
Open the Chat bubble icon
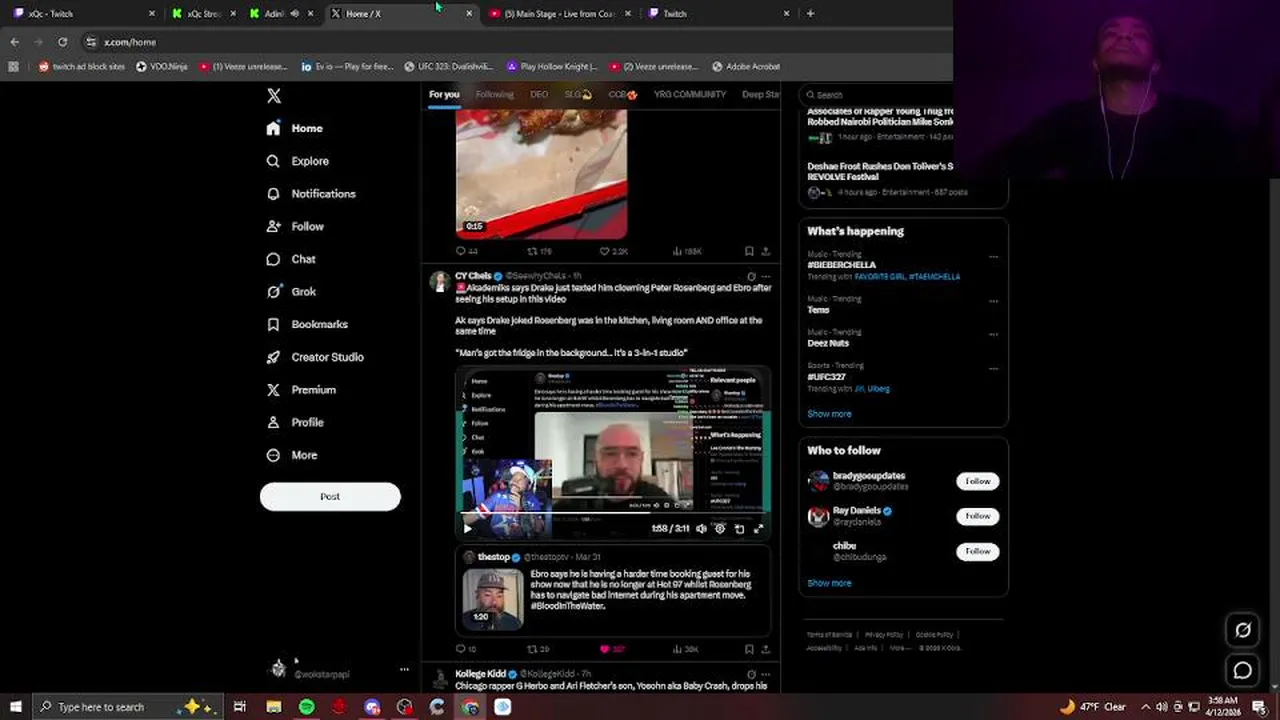pyautogui.click(x=273, y=259)
